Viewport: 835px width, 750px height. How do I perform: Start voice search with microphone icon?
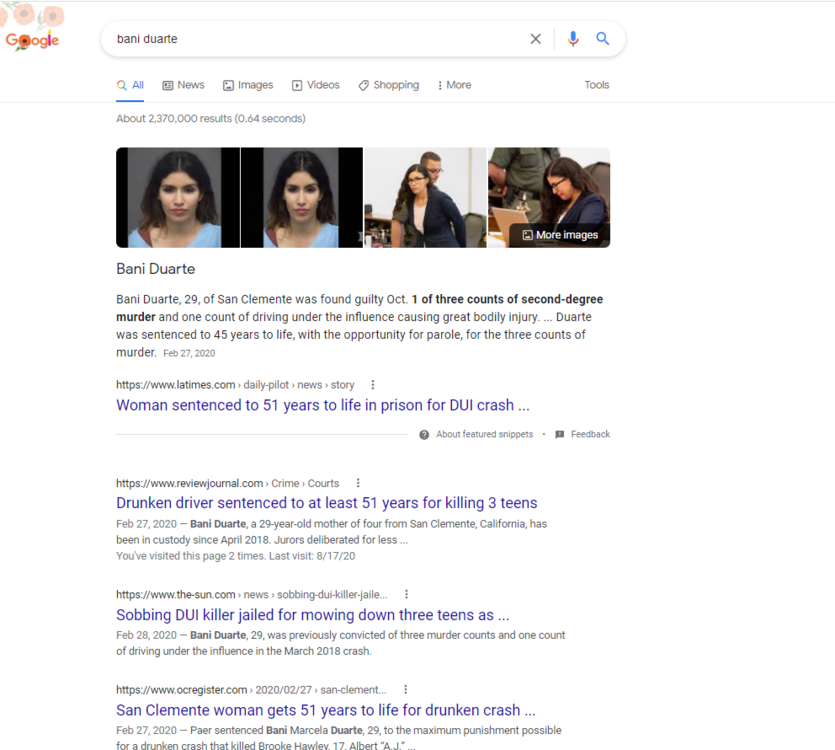pos(572,39)
